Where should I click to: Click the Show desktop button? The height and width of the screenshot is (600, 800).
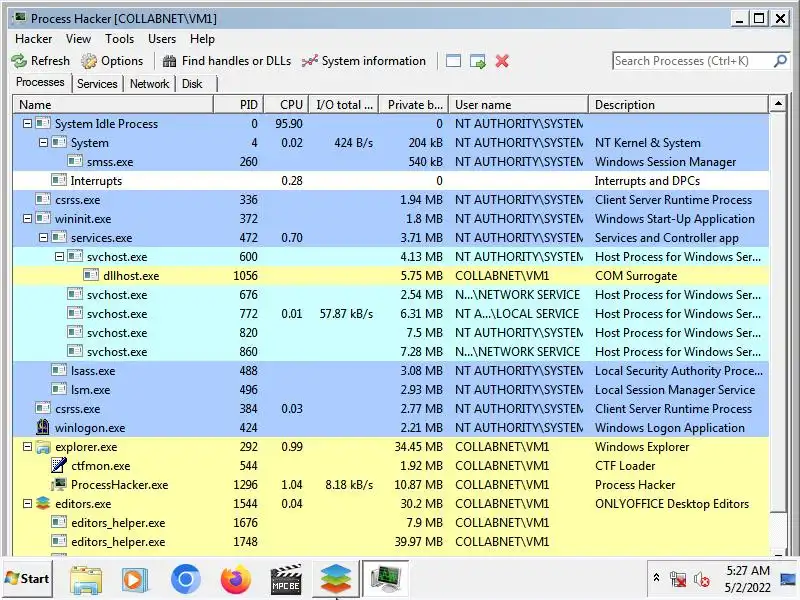pyautogui.click(x=788, y=579)
